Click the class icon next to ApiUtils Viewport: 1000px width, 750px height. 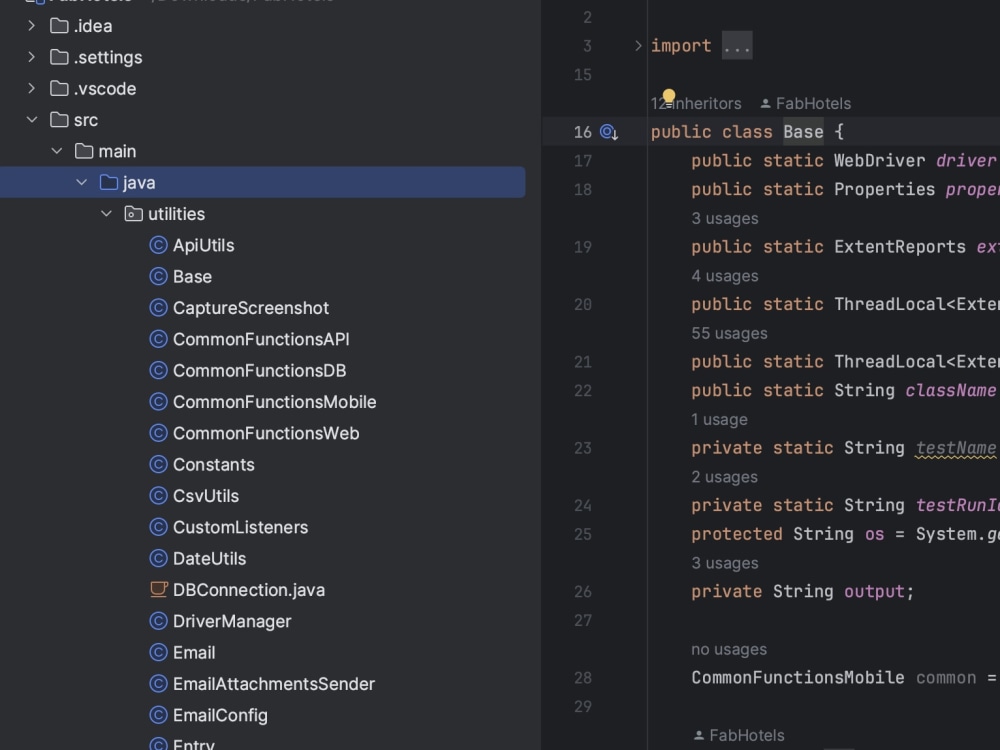tap(158, 245)
